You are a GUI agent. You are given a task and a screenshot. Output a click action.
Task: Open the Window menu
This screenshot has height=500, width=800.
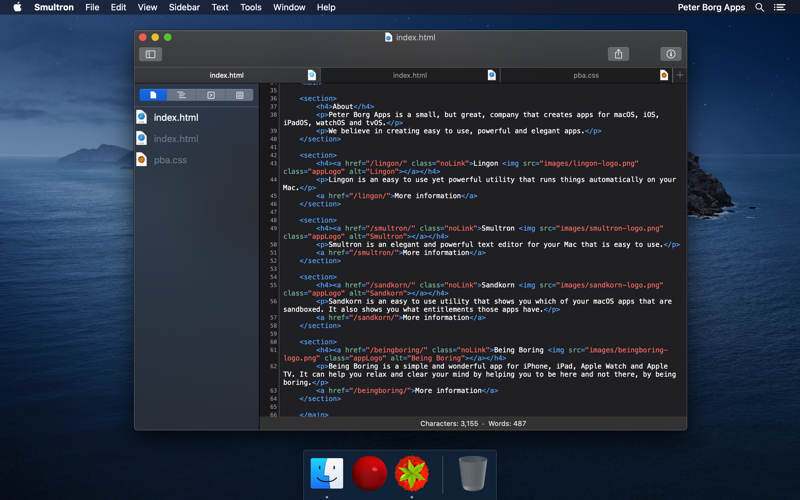[x=289, y=7]
